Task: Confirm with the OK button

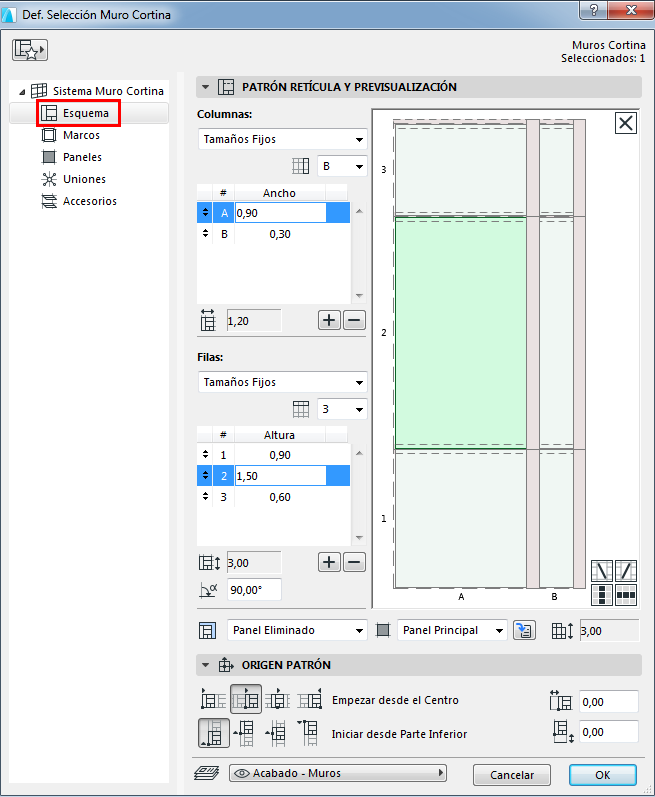Action: click(603, 775)
